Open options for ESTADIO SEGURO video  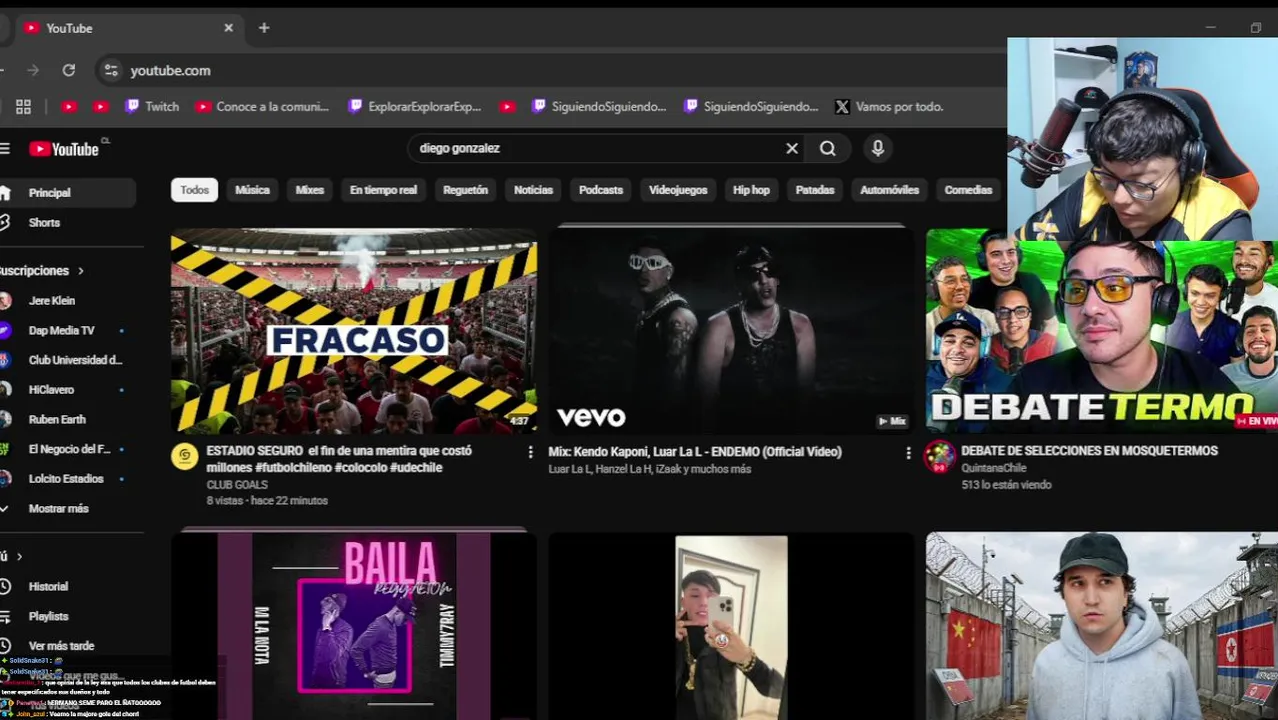click(x=530, y=452)
